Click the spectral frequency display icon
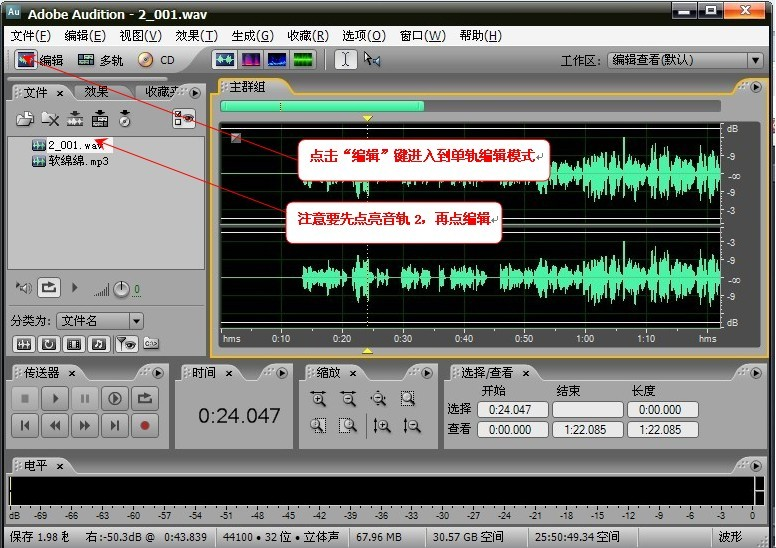 point(251,60)
